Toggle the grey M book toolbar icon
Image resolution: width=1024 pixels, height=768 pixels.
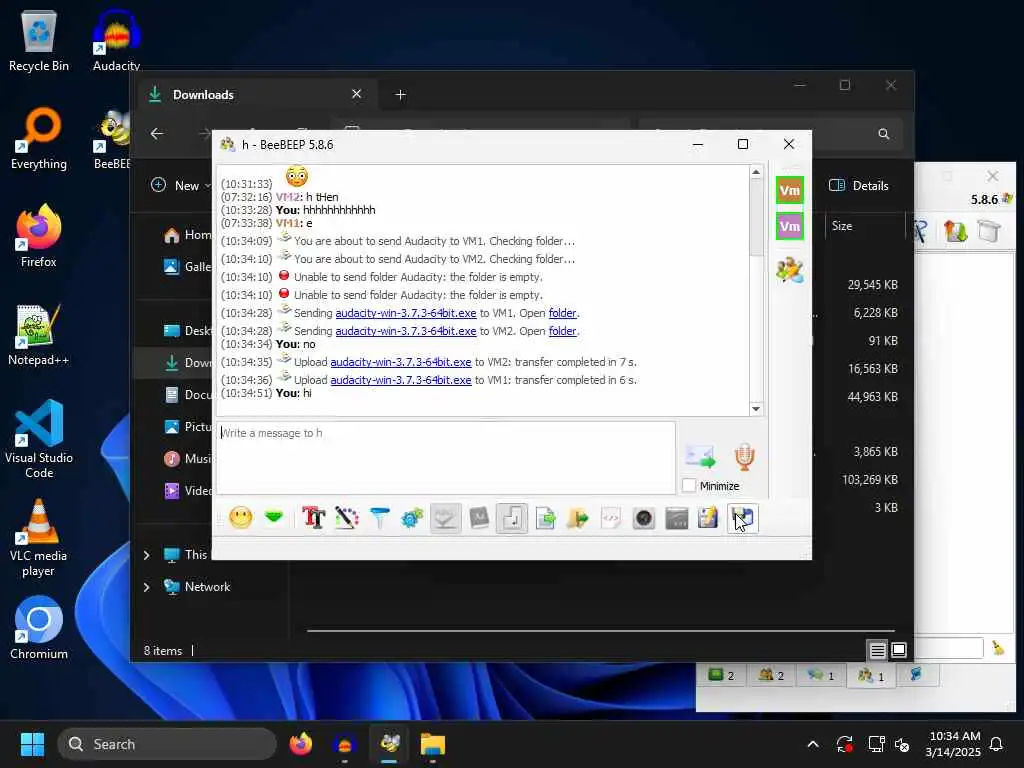(x=479, y=519)
